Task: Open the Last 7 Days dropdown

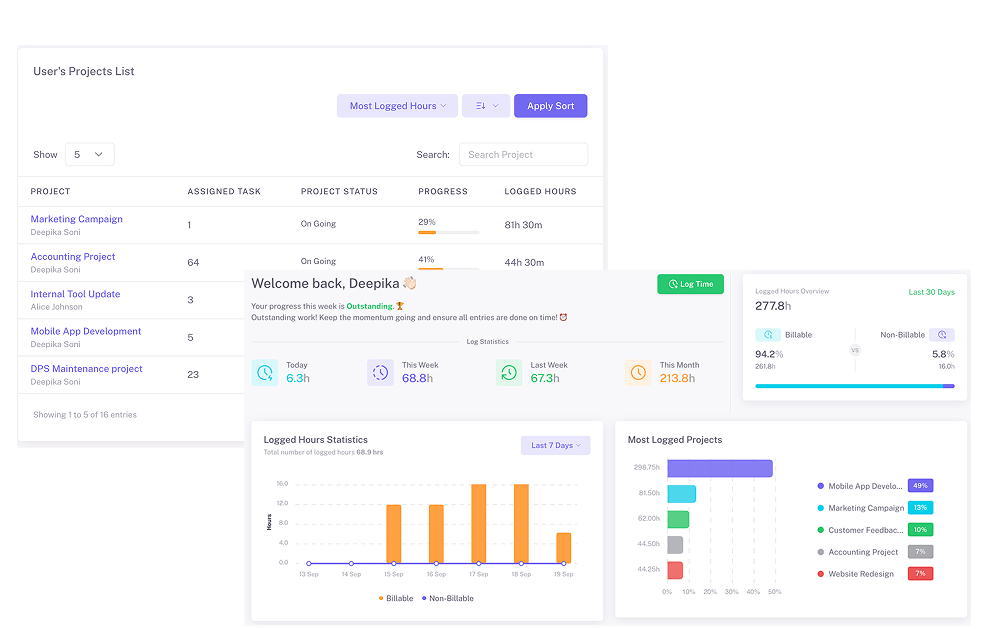Action: (x=555, y=445)
